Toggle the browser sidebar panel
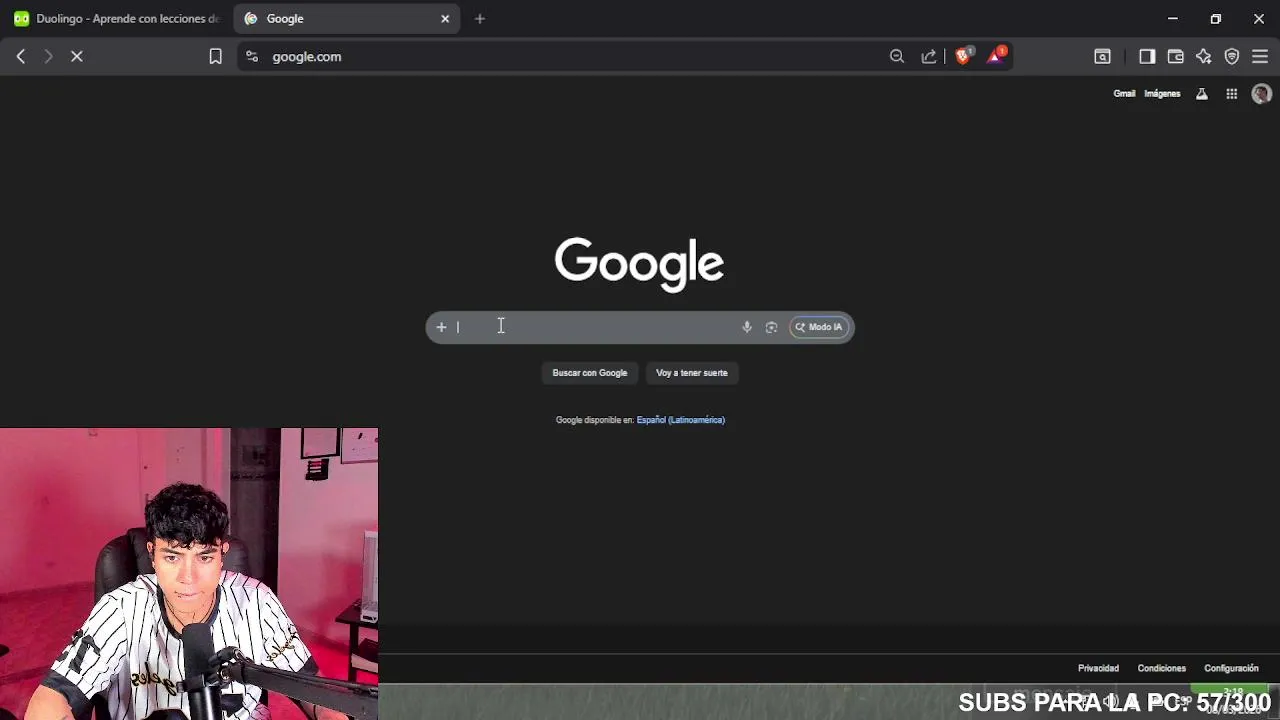This screenshot has height=720, width=1280. pyautogui.click(x=1147, y=57)
